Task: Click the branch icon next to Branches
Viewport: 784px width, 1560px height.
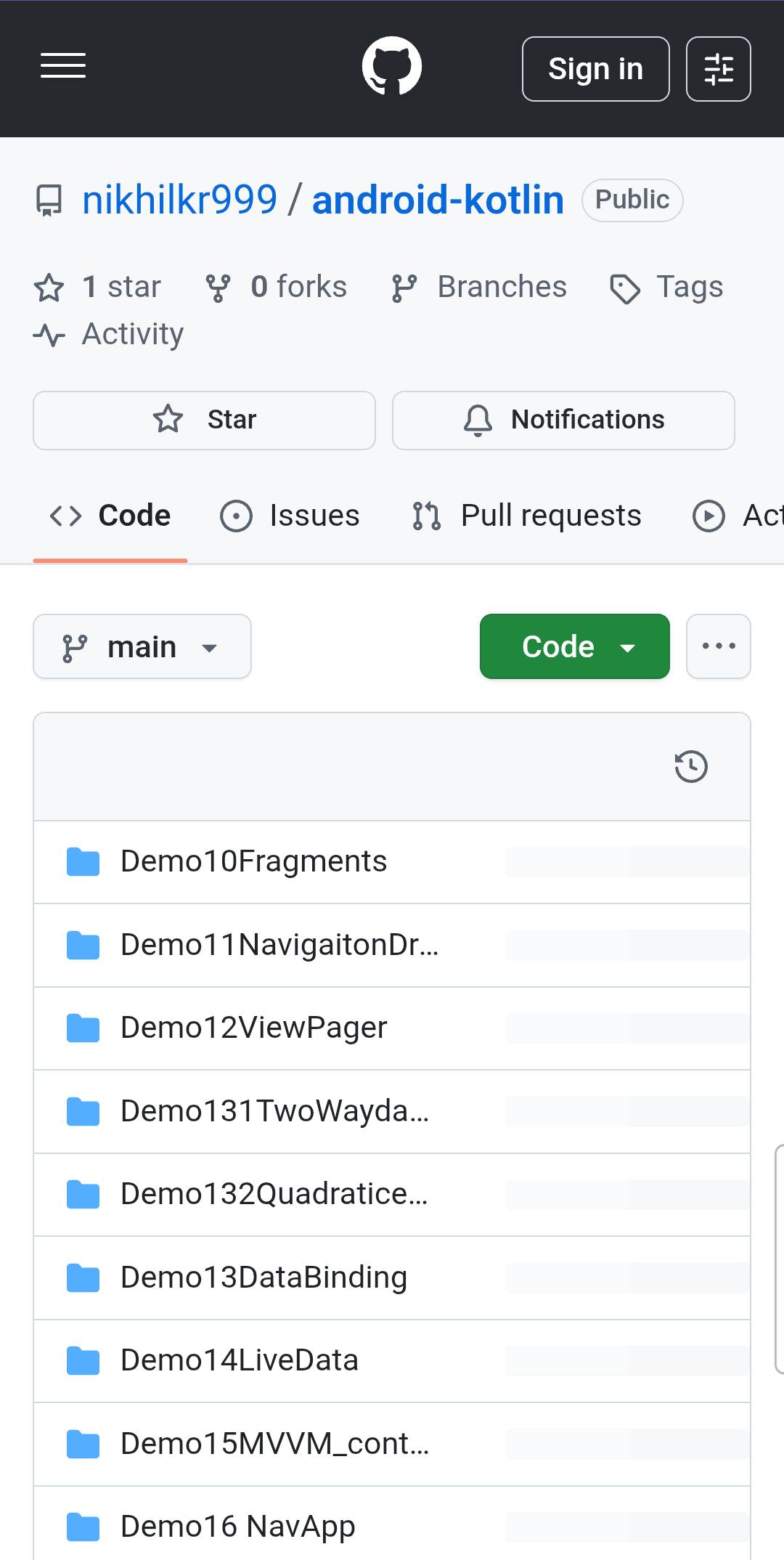Action: pos(404,288)
